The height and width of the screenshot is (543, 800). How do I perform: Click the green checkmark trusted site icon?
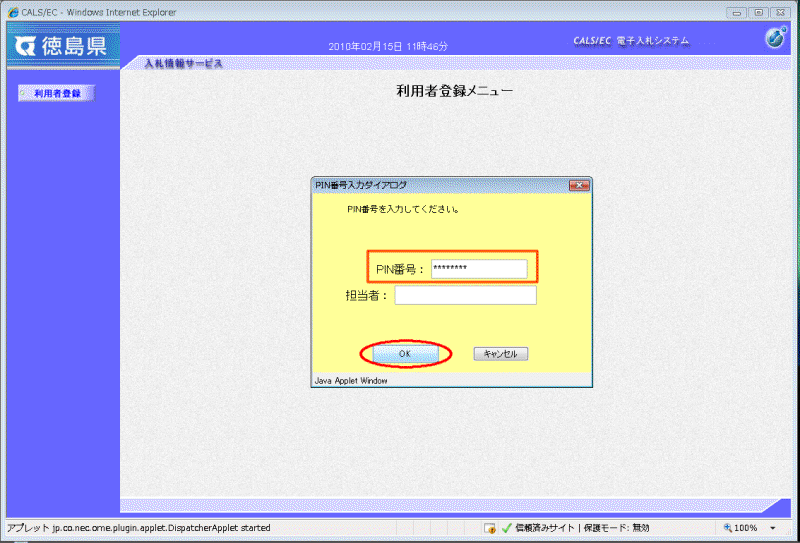(507, 527)
